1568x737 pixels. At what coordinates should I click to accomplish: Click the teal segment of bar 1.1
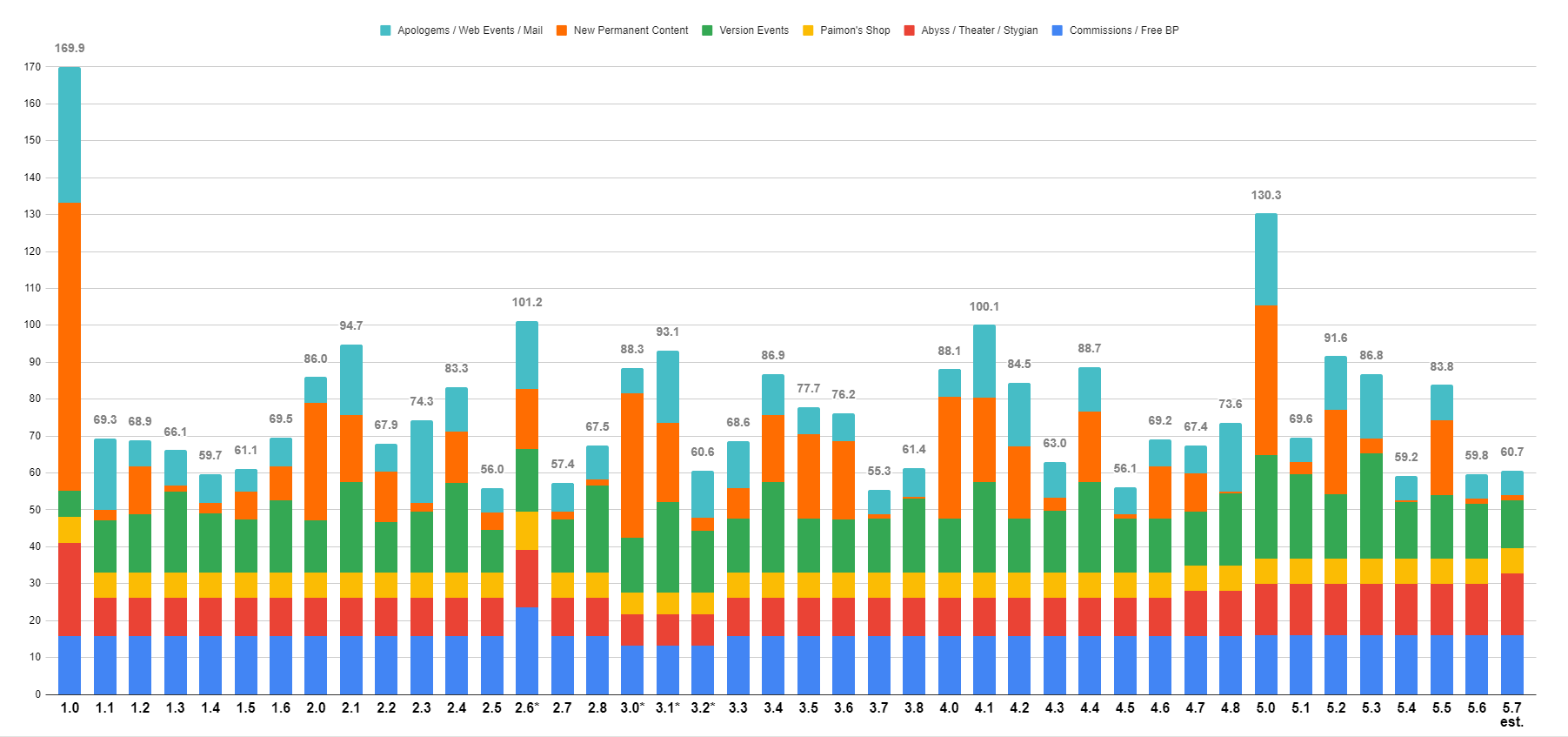[x=104, y=474]
